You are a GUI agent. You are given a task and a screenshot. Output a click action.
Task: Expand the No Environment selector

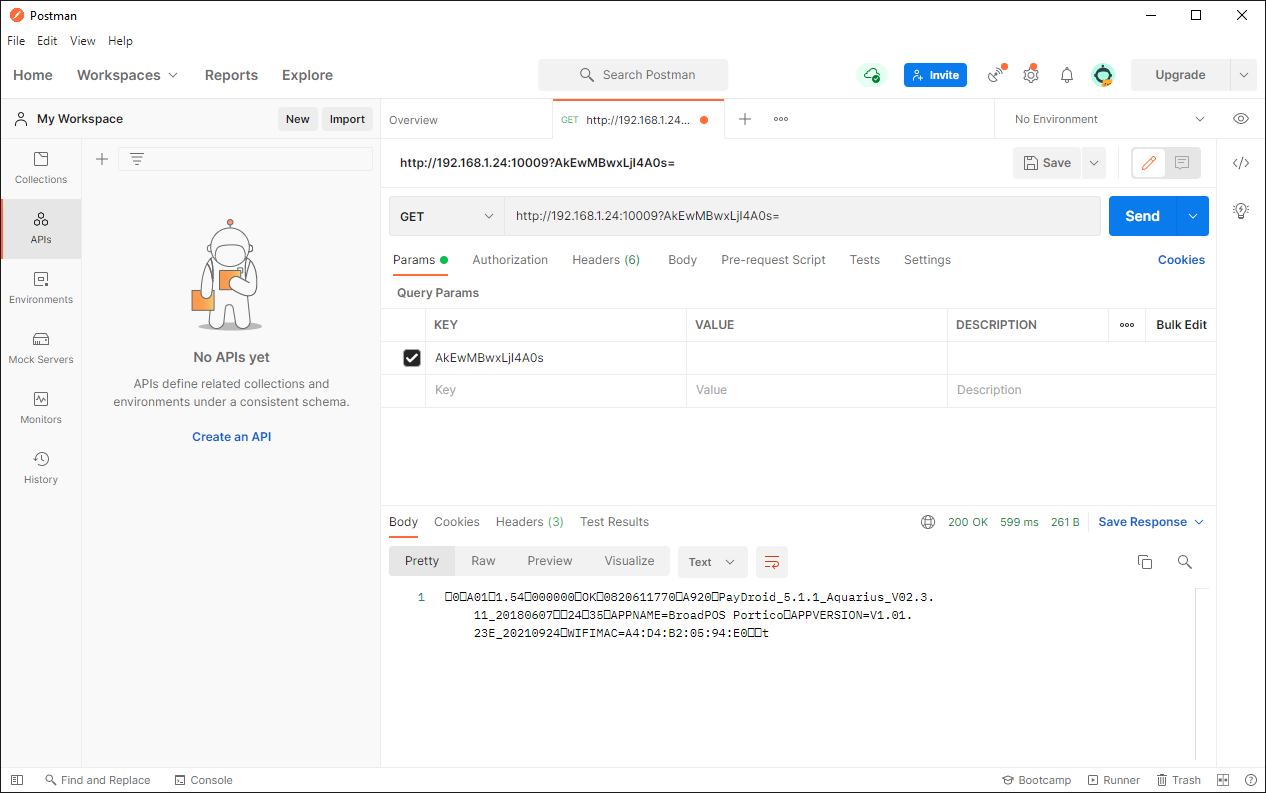click(x=1109, y=119)
